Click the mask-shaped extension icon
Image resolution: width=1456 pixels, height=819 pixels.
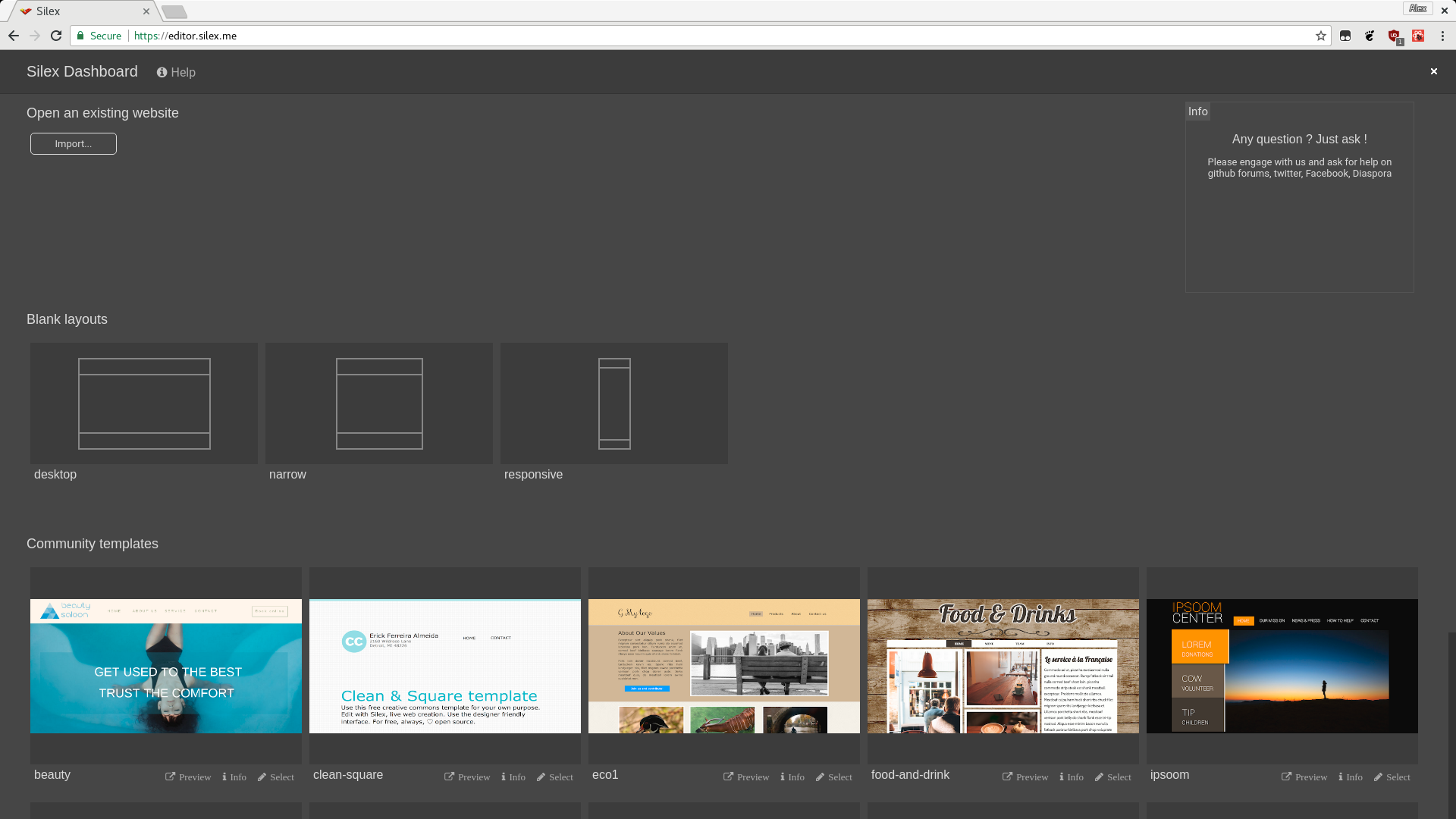click(1345, 36)
